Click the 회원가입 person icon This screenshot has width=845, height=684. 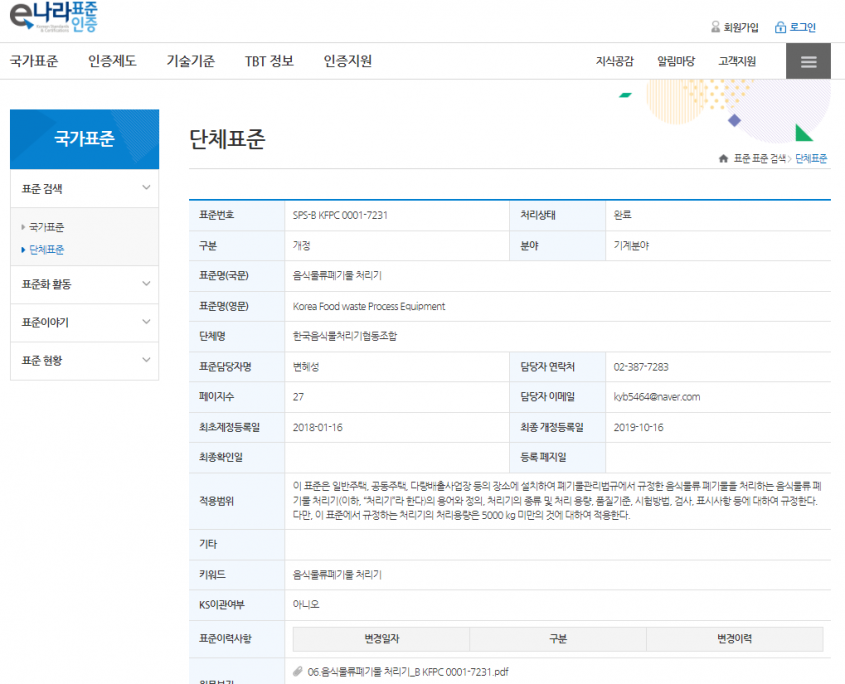715,27
